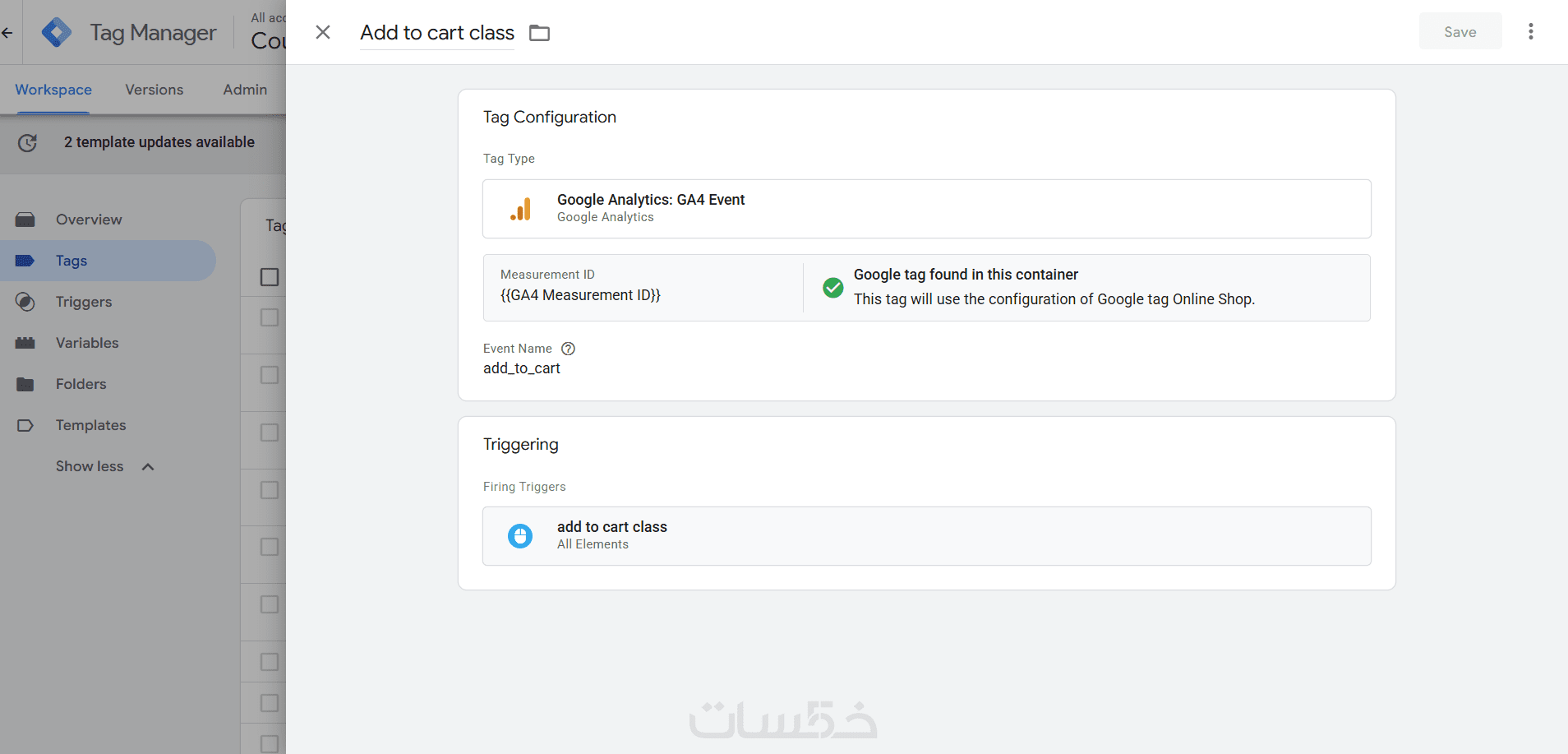Click the template updates refresh icon
This screenshot has width=1568, height=754.
27,142
